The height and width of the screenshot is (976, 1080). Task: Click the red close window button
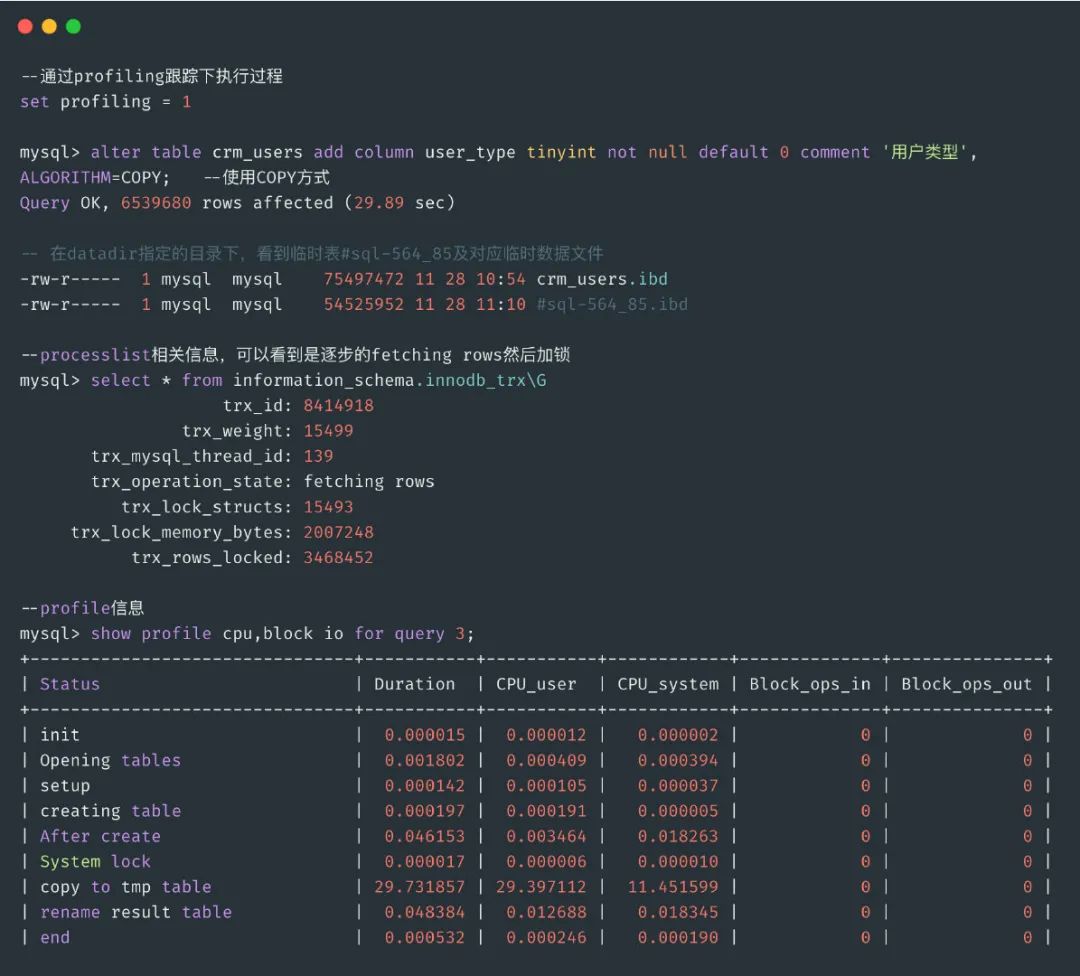click(x=25, y=27)
